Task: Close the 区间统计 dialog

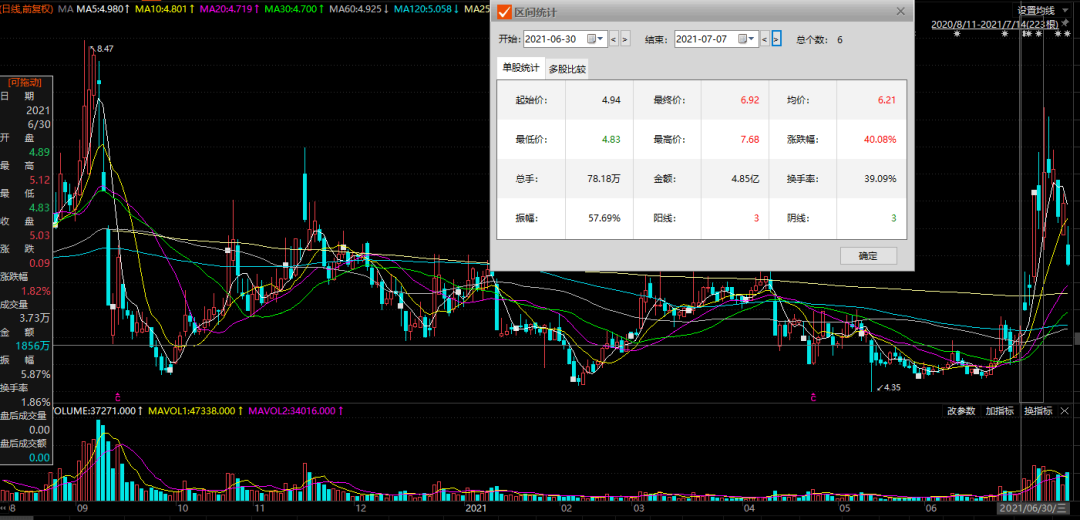Action: click(x=900, y=11)
